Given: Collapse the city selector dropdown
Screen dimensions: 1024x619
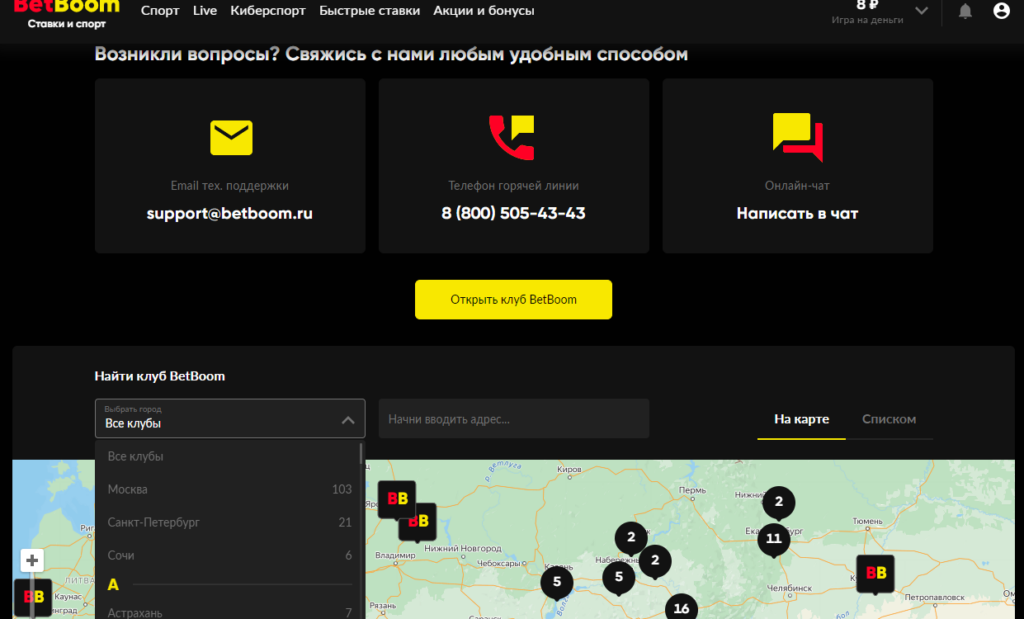Looking at the screenshot, I should coord(348,420).
